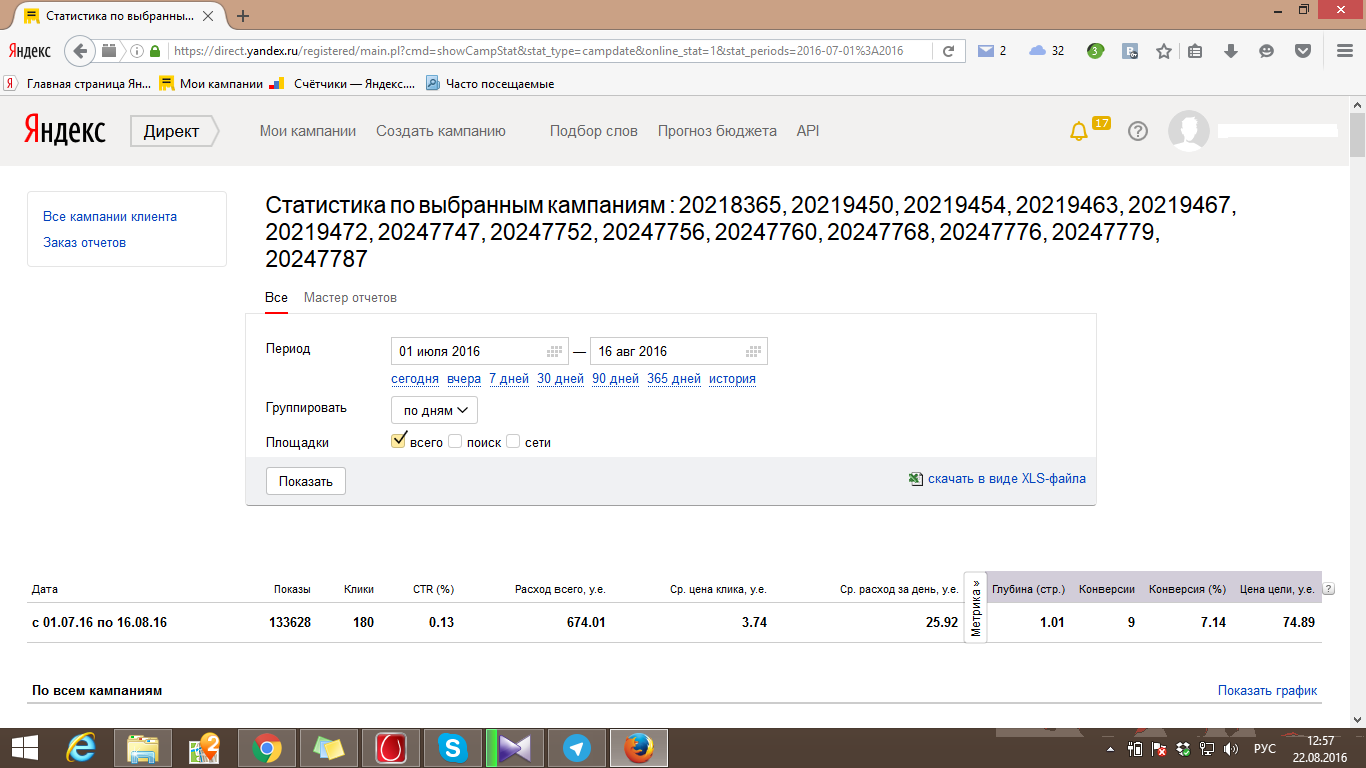Open Telegram from the taskbar

click(x=577, y=748)
